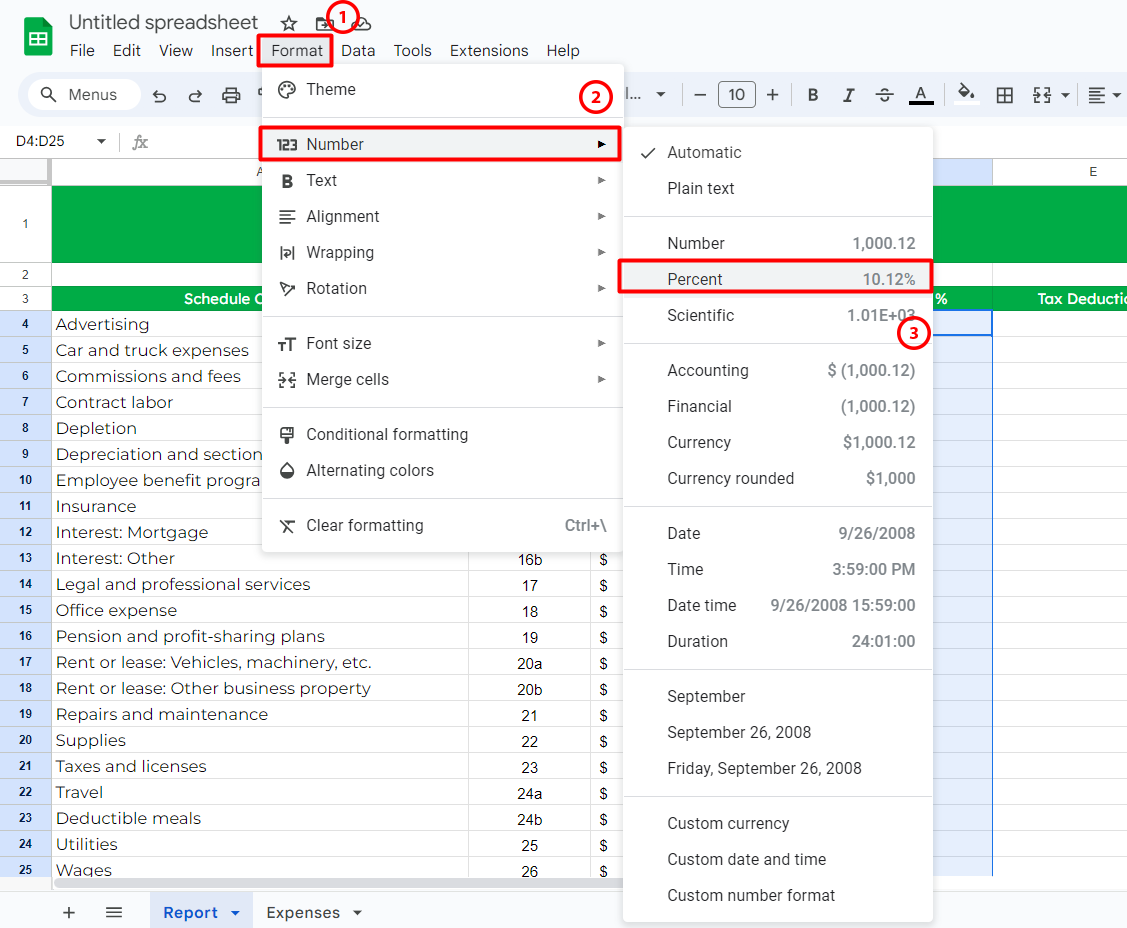Apply Friday, September 26, 2008 format
This screenshot has height=928, width=1127.
tap(778, 769)
